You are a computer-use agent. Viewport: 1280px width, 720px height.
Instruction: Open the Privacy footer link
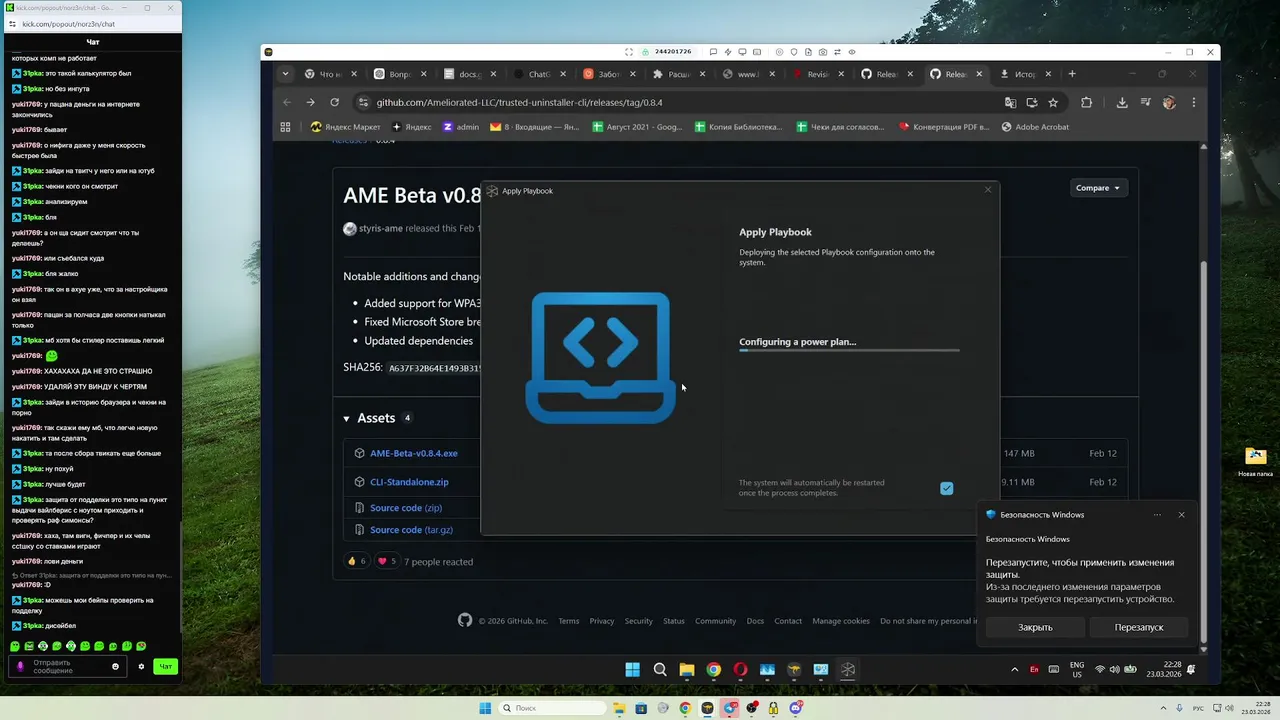tap(602, 621)
